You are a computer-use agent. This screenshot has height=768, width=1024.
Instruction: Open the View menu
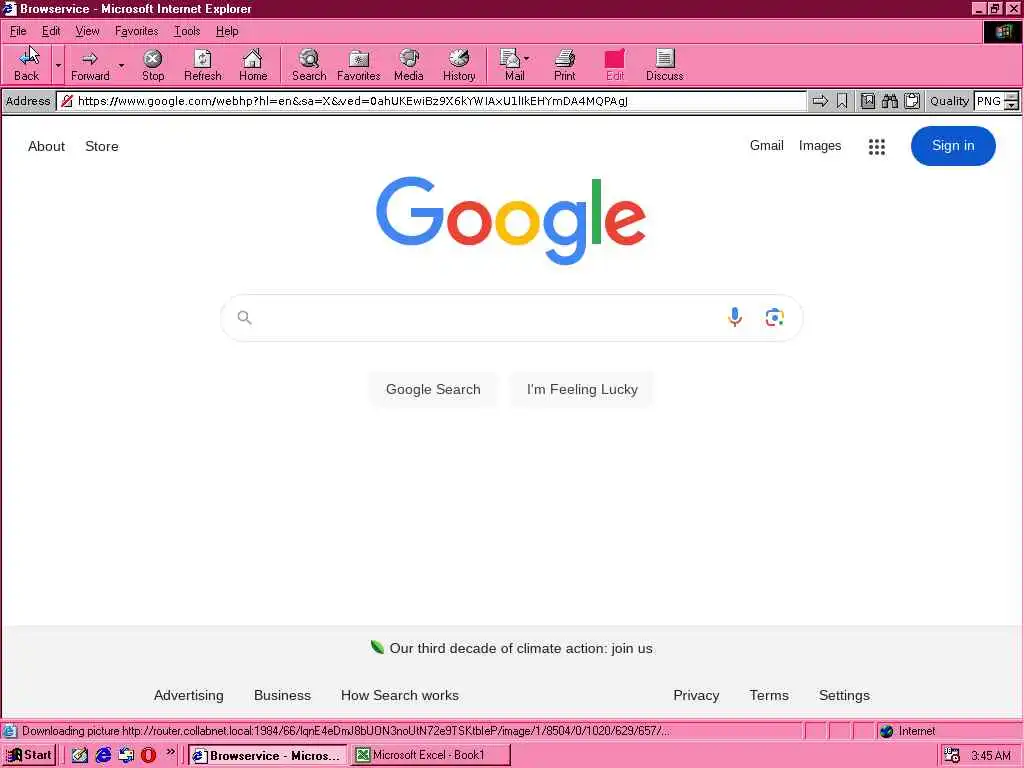(x=87, y=31)
